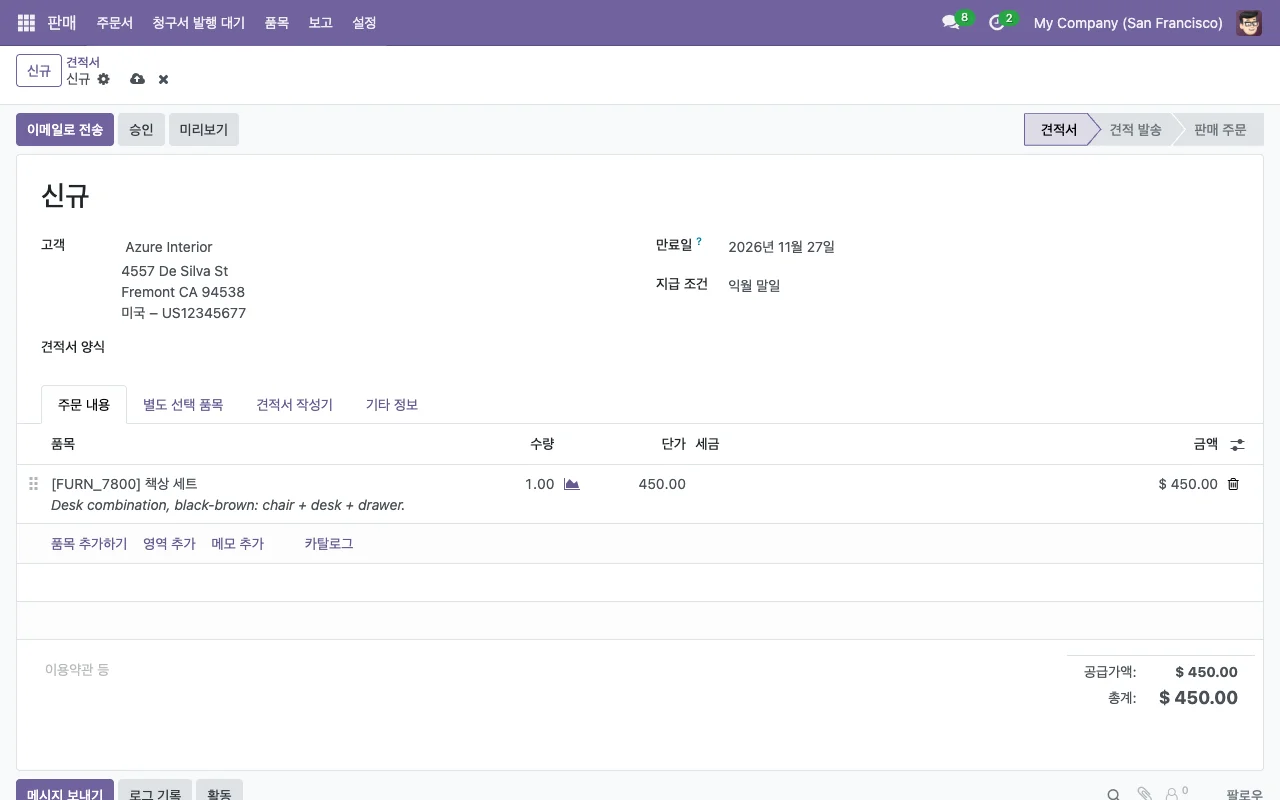Open the gear actions menu next to 신규

pos(104,79)
